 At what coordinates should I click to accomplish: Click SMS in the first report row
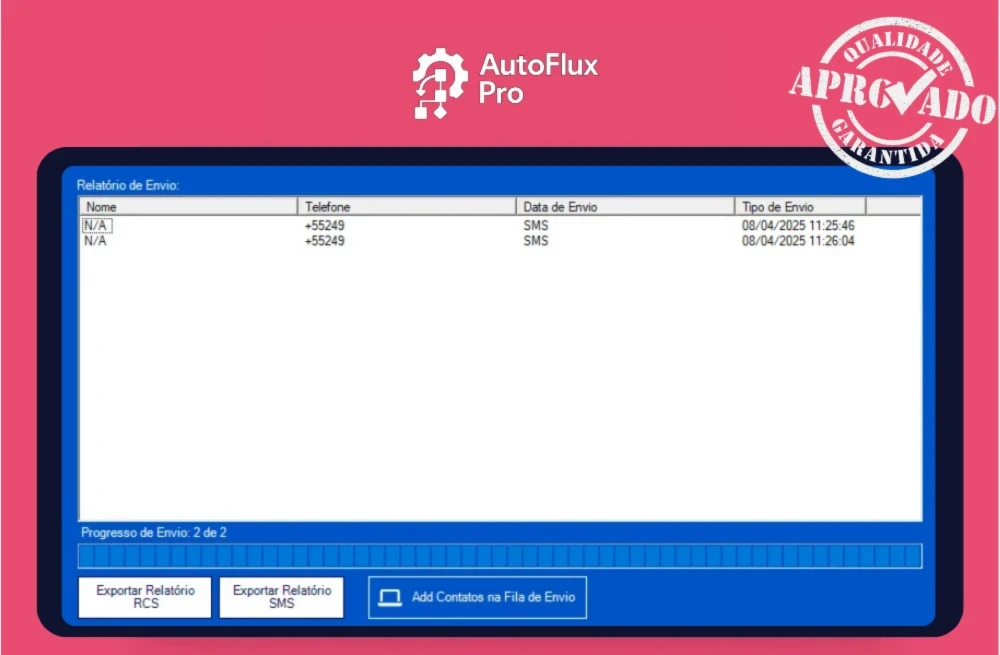pyautogui.click(x=536, y=226)
